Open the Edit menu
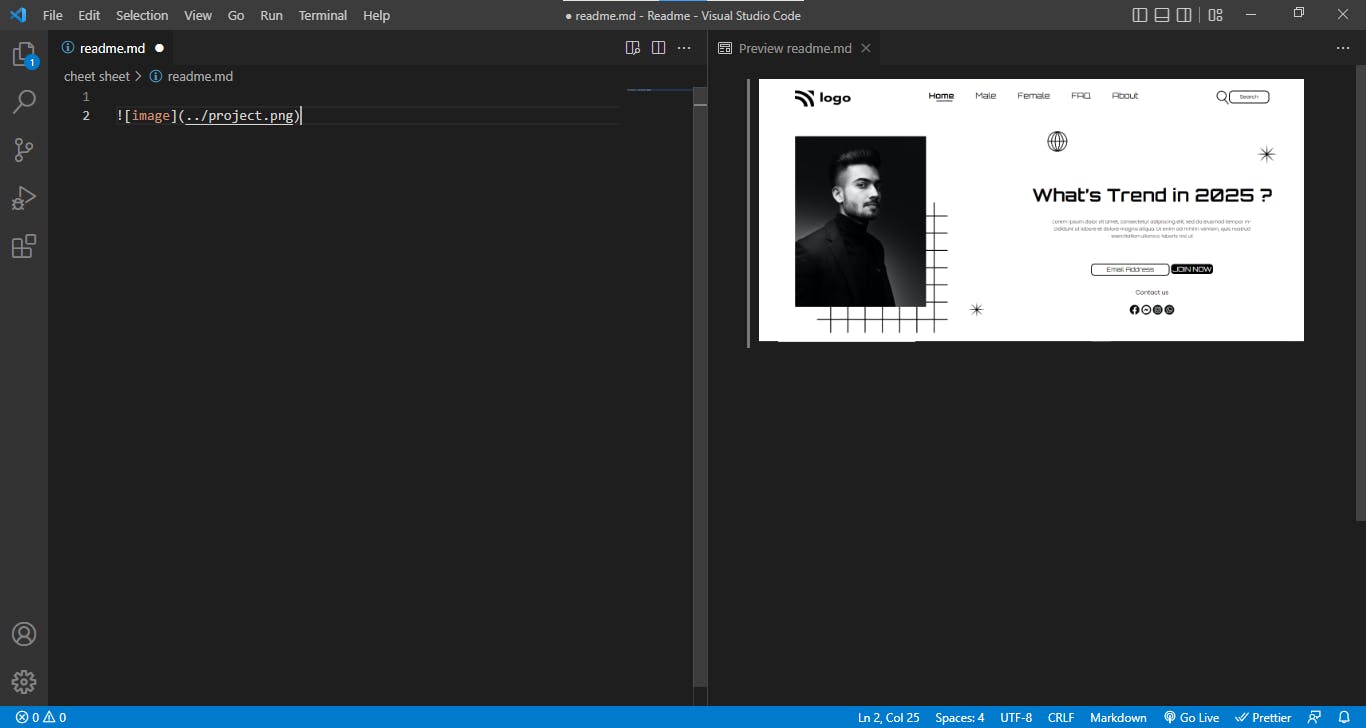Viewport: 1366px width, 728px height. pyautogui.click(x=89, y=15)
